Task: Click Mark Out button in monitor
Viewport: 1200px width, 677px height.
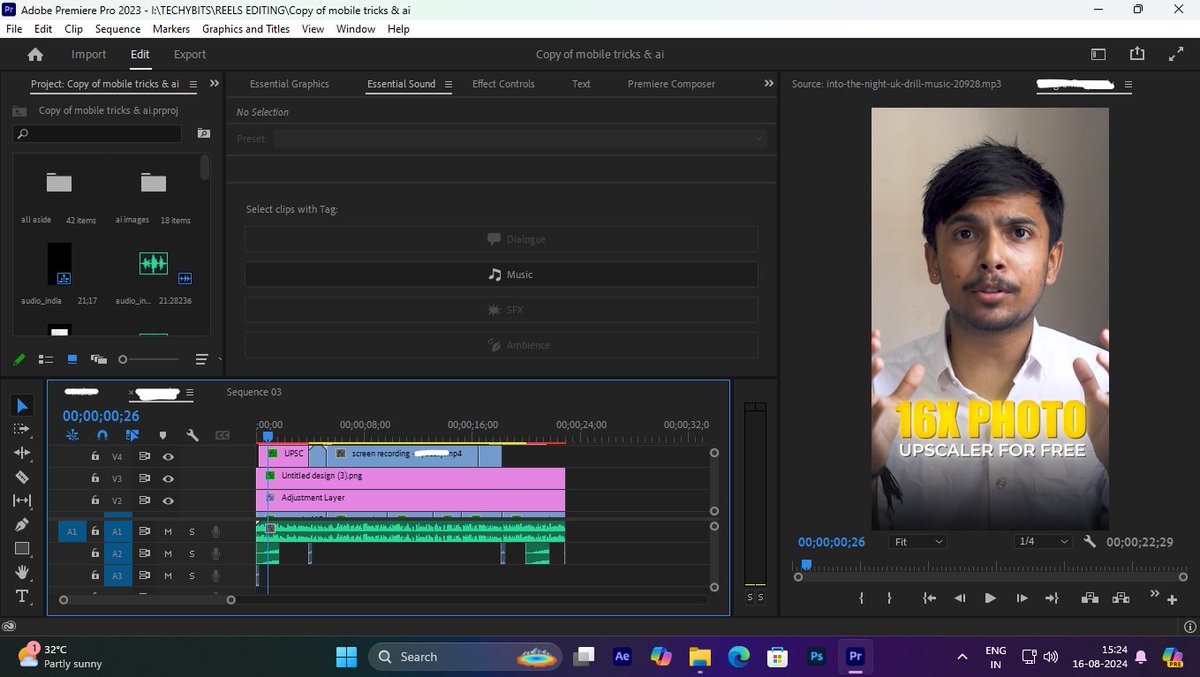Action: (x=889, y=598)
